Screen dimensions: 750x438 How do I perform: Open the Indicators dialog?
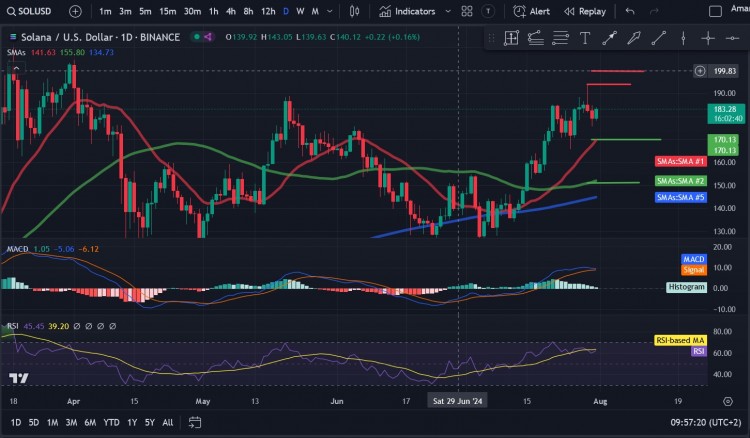408,11
